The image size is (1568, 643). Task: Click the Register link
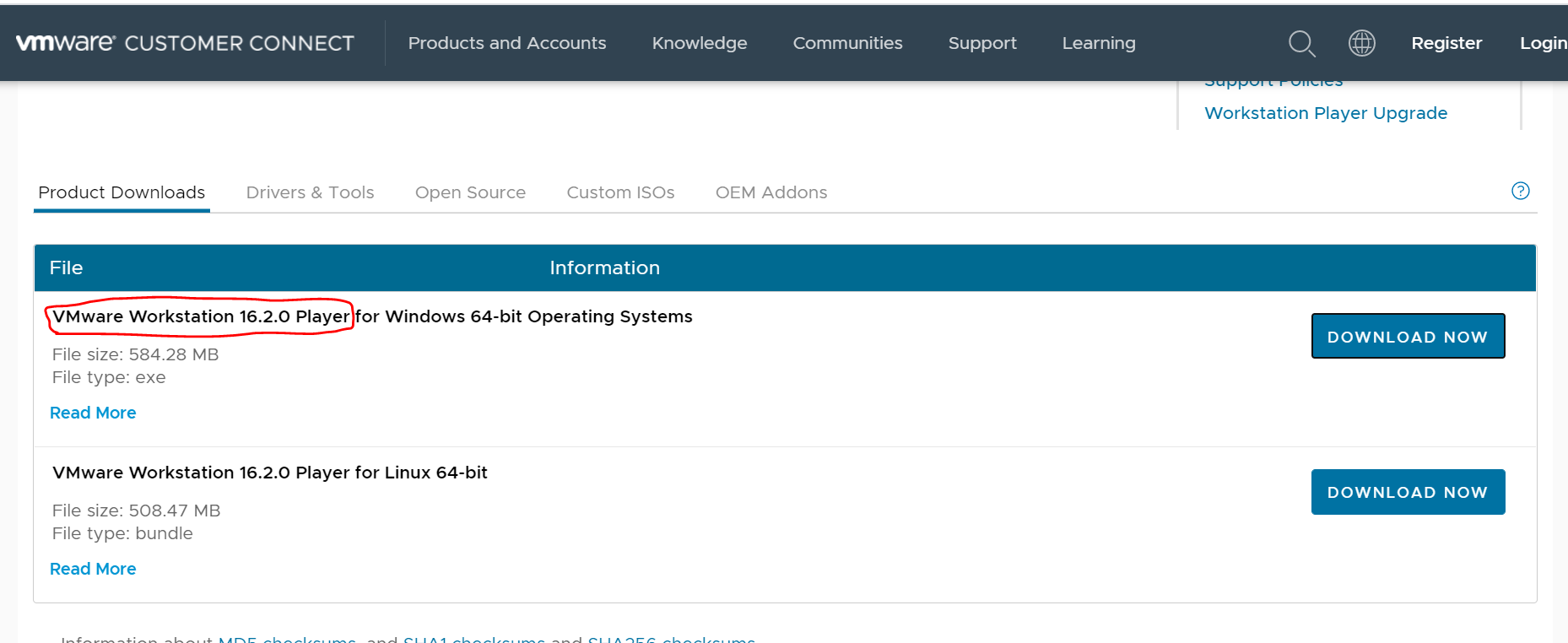tap(1446, 43)
